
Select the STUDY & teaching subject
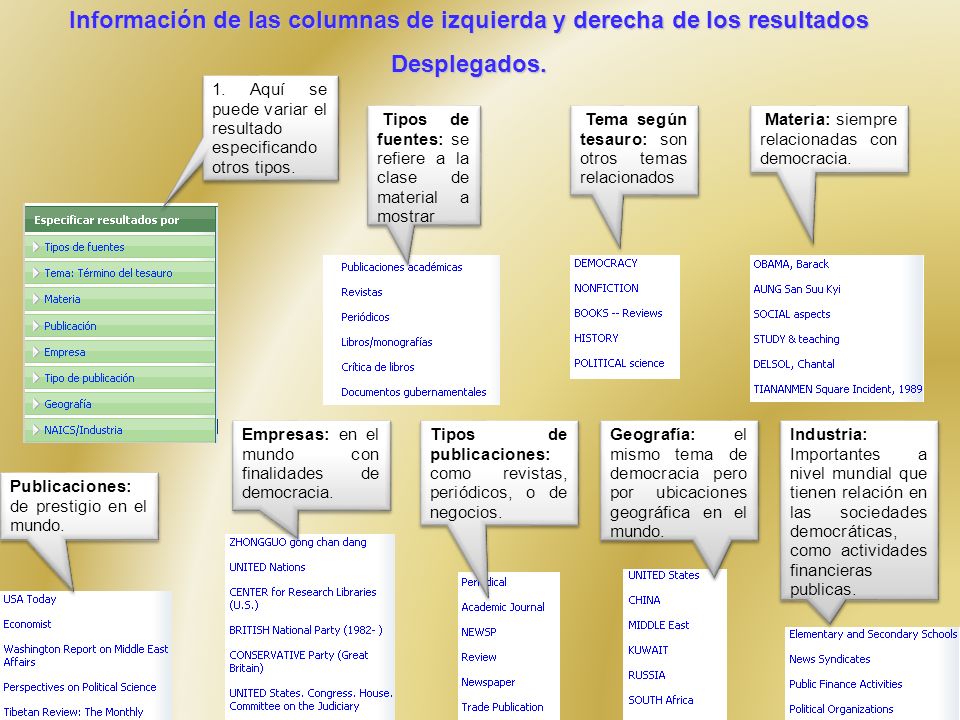796,339
